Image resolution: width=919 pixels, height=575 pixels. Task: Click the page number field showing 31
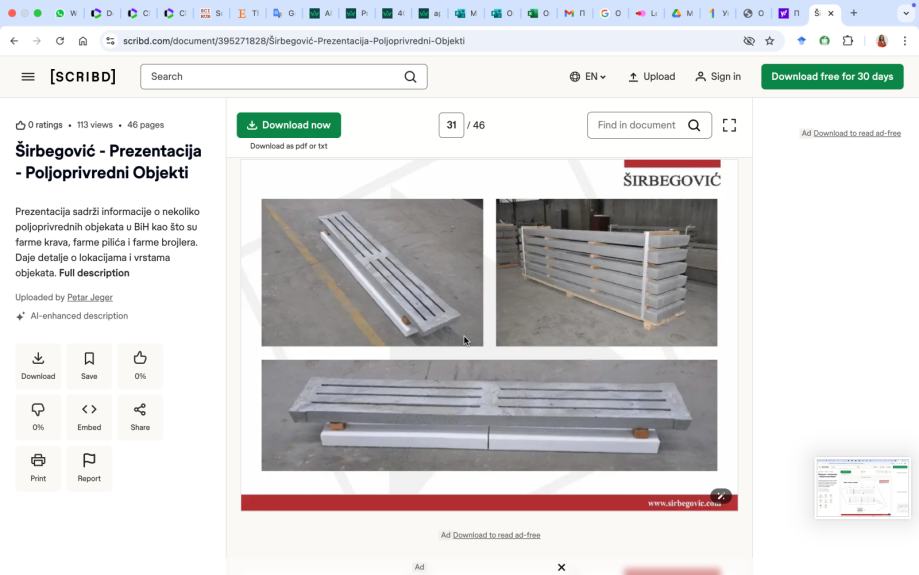(451, 125)
